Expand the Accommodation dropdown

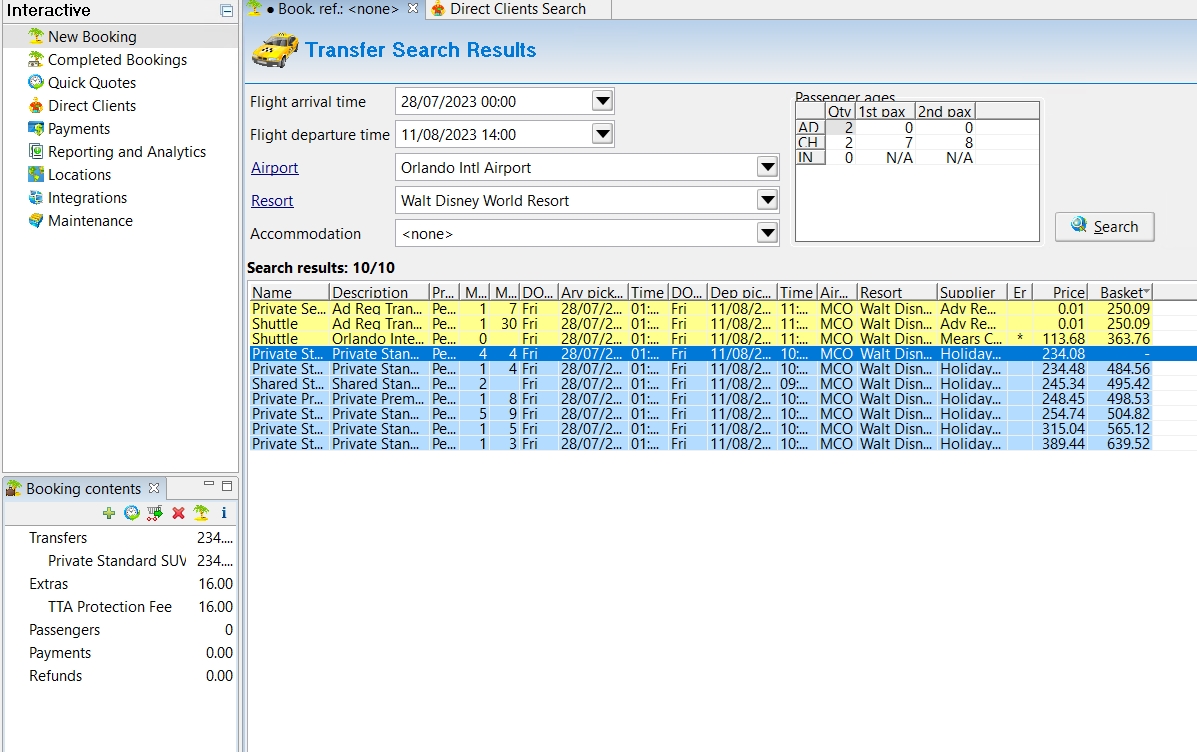pyautogui.click(x=767, y=233)
